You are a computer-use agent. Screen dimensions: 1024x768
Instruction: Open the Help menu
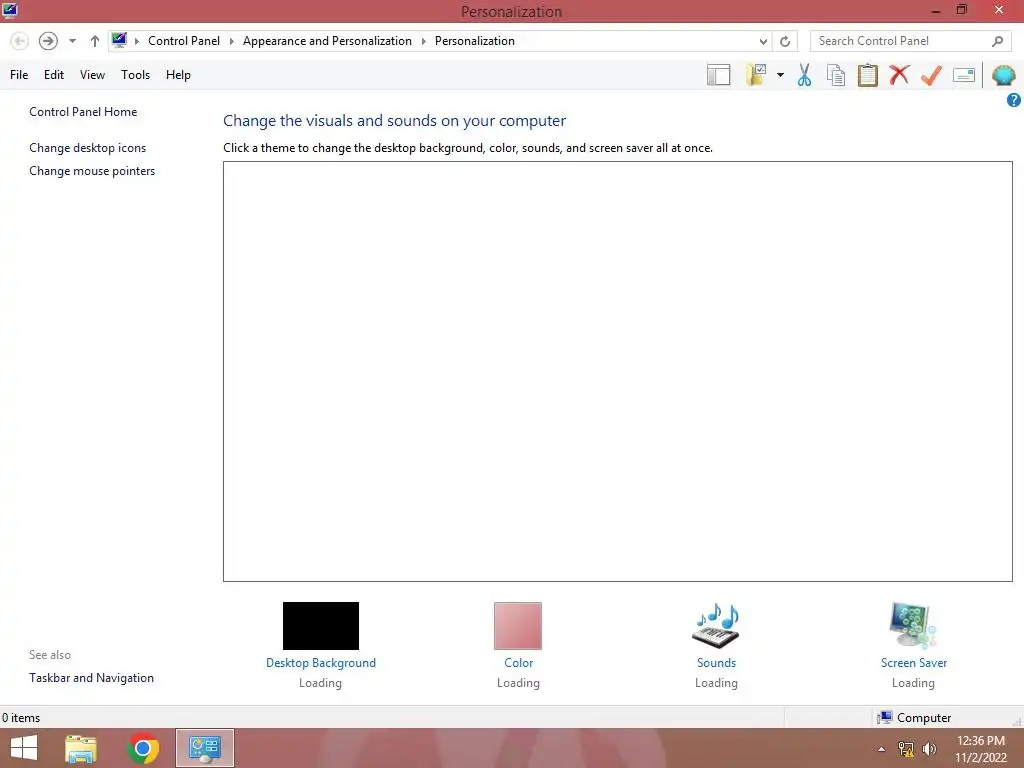tap(178, 75)
